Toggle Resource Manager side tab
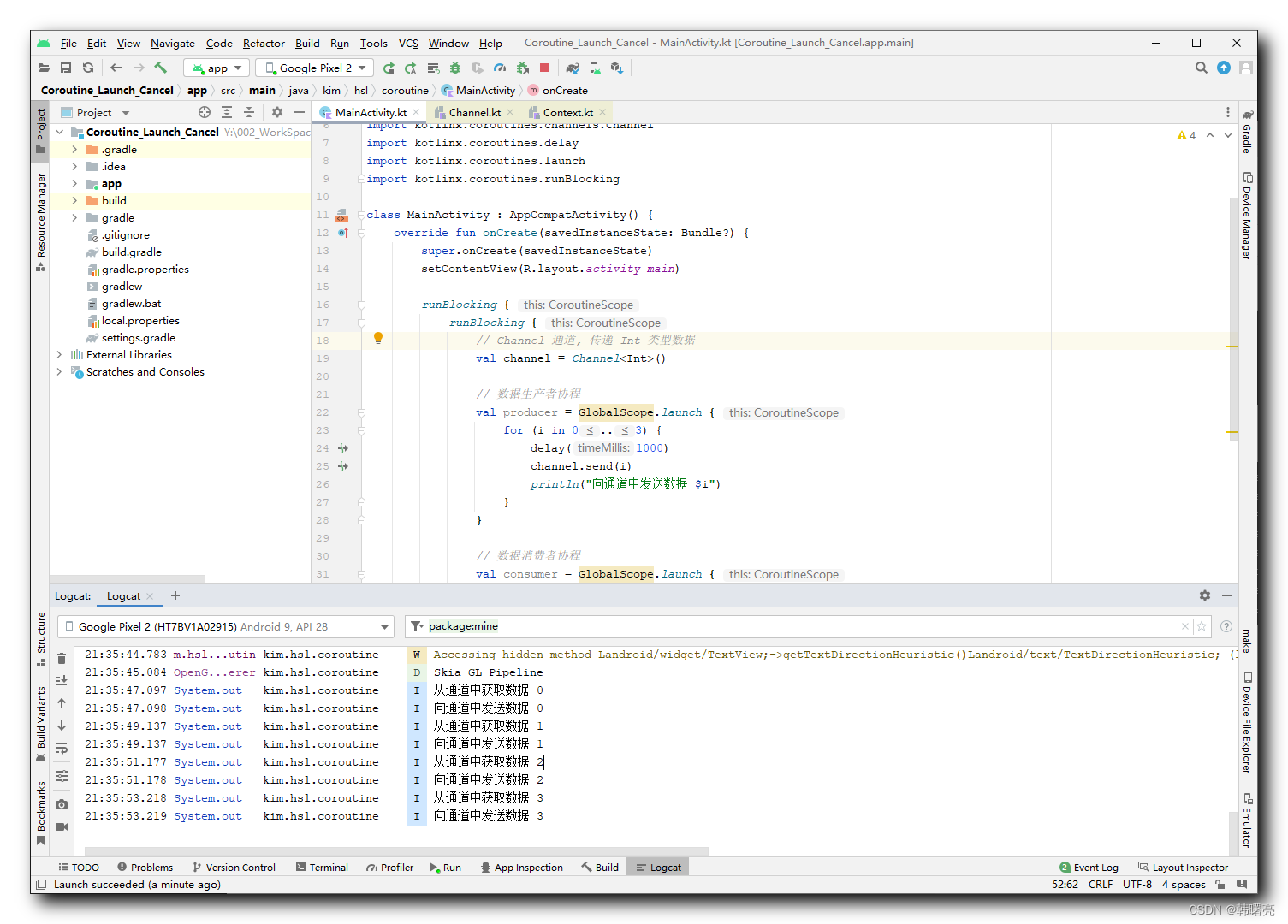This screenshot has width=1288, height=924. [x=40, y=222]
